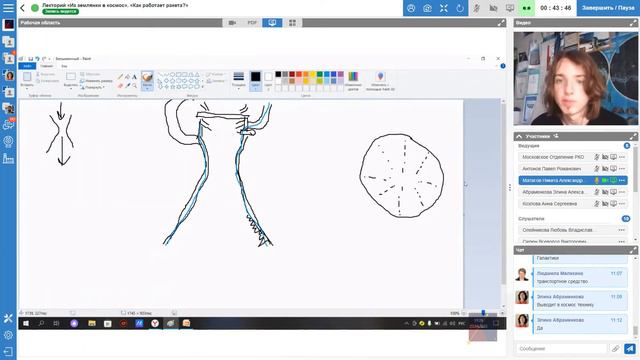Toggle microphone for Антонов Павел

click(x=597, y=169)
